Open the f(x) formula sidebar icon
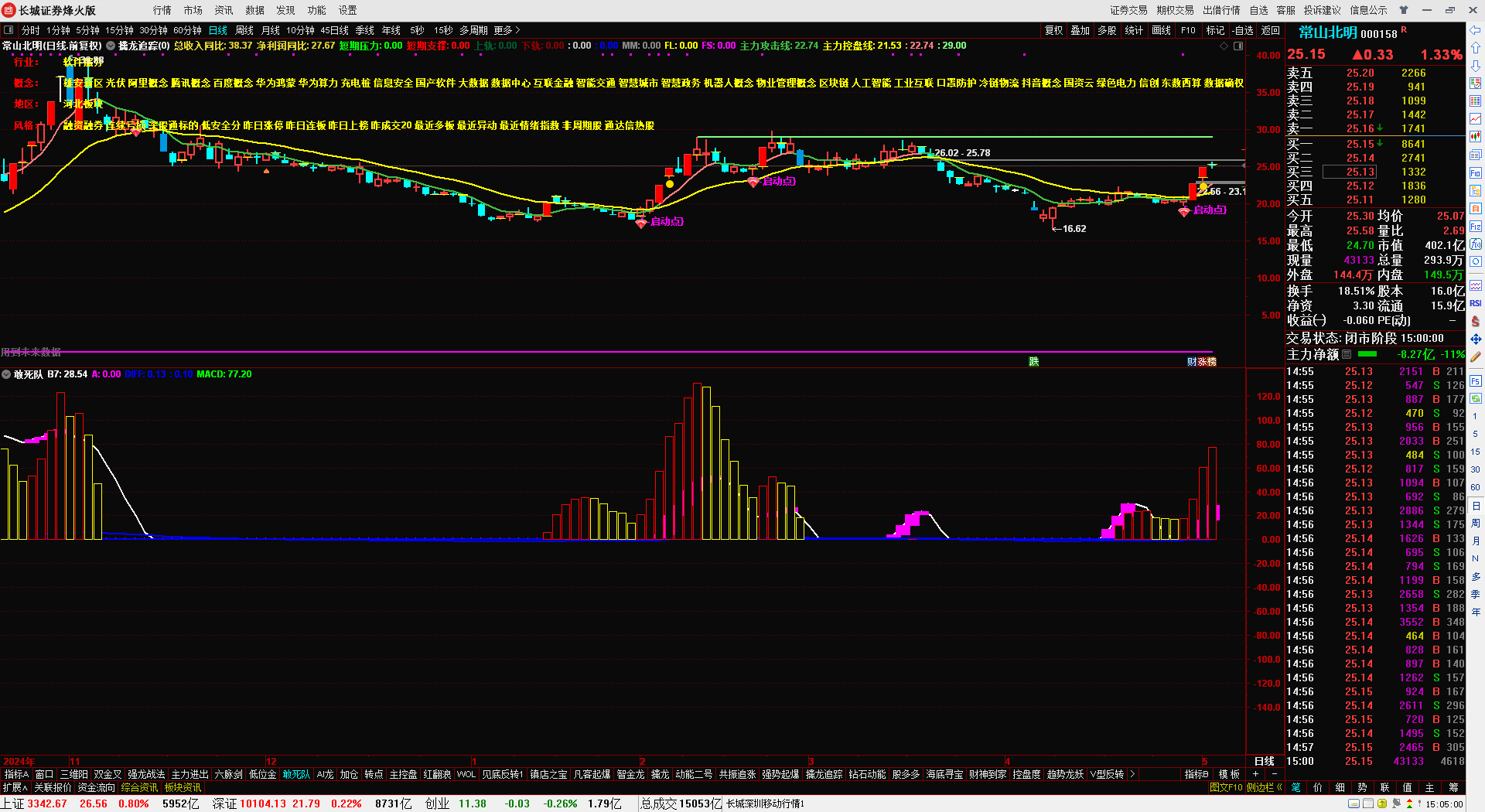Viewport: 1485px width, 812px height. click(1476, 244)
